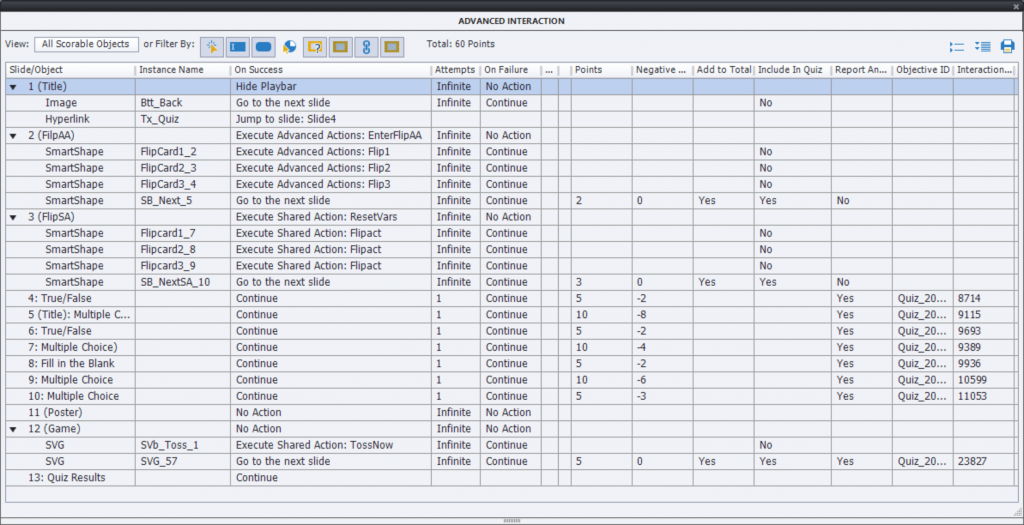Print the advanced interaction table
1024x525 pixels.
tap(1007, 46)
